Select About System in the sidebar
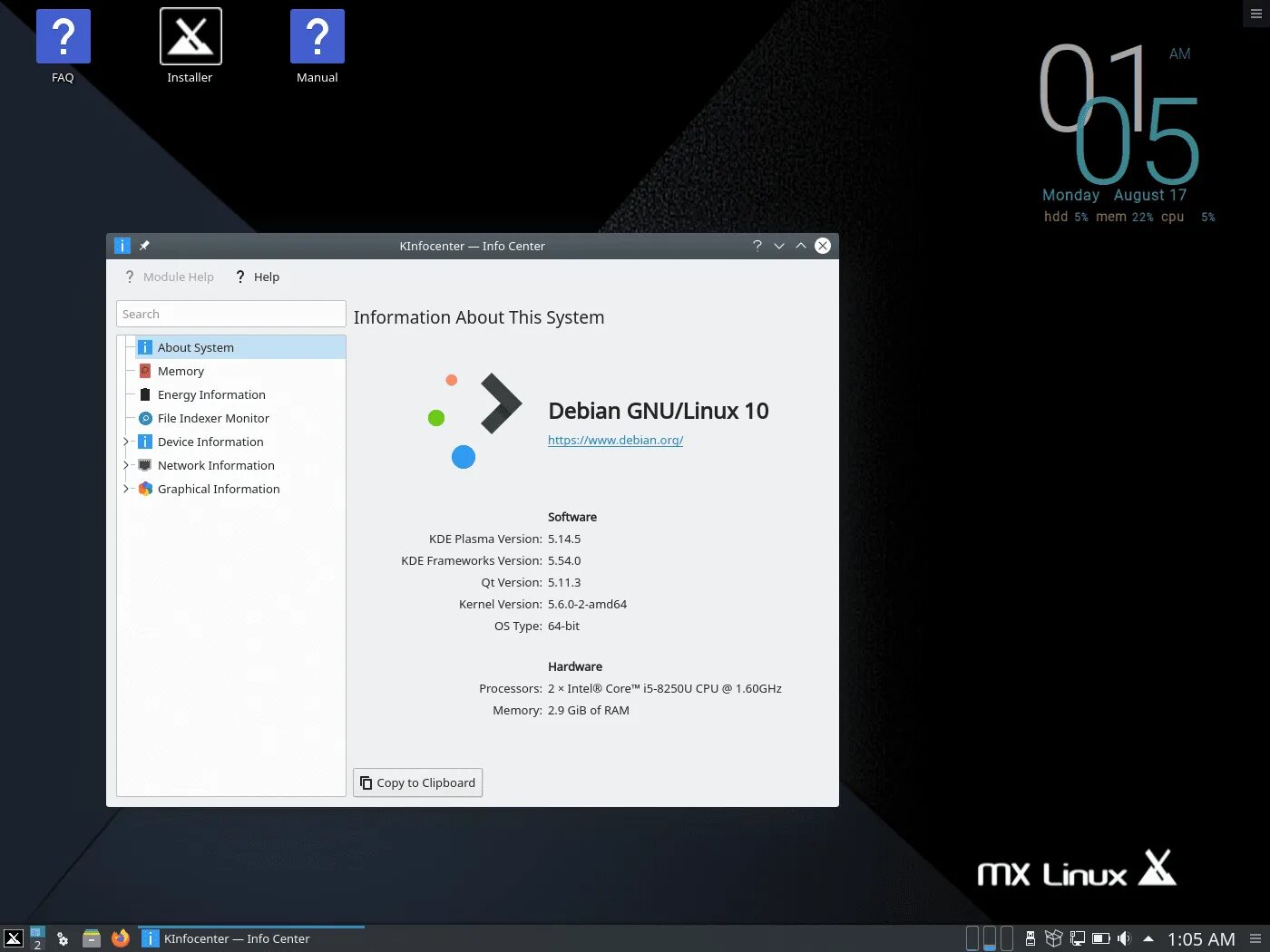1270x952 pixels. (240, 347)
